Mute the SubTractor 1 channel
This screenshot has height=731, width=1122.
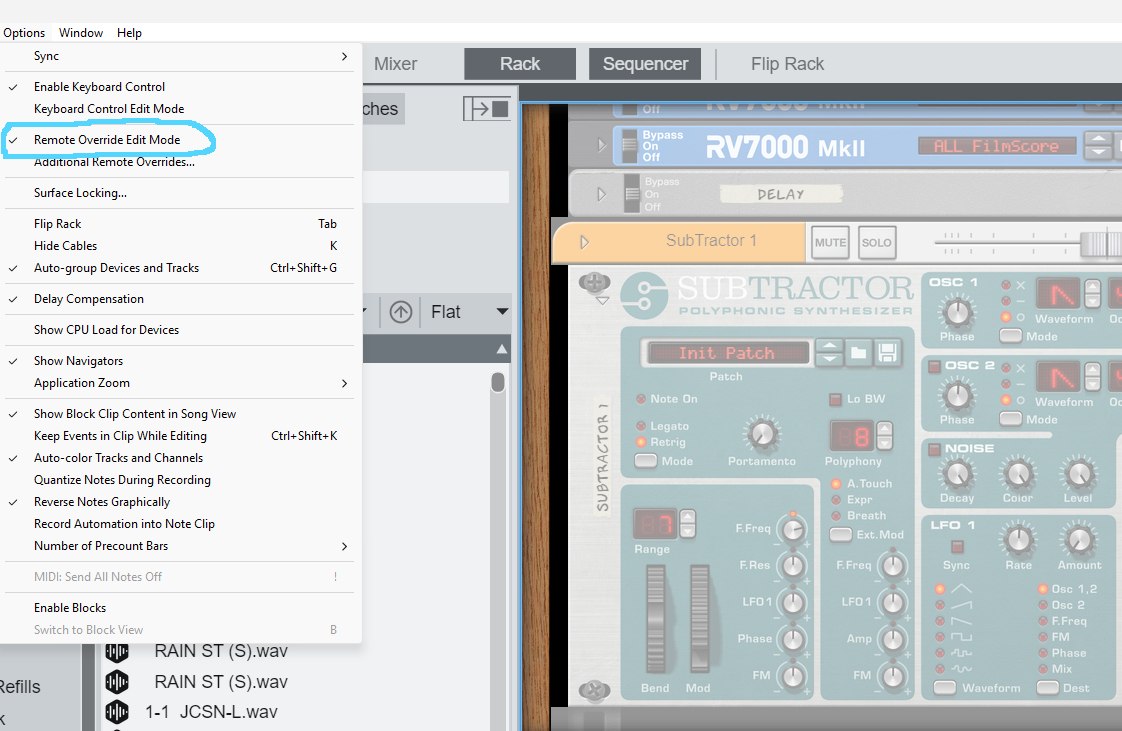pos(830,242)
